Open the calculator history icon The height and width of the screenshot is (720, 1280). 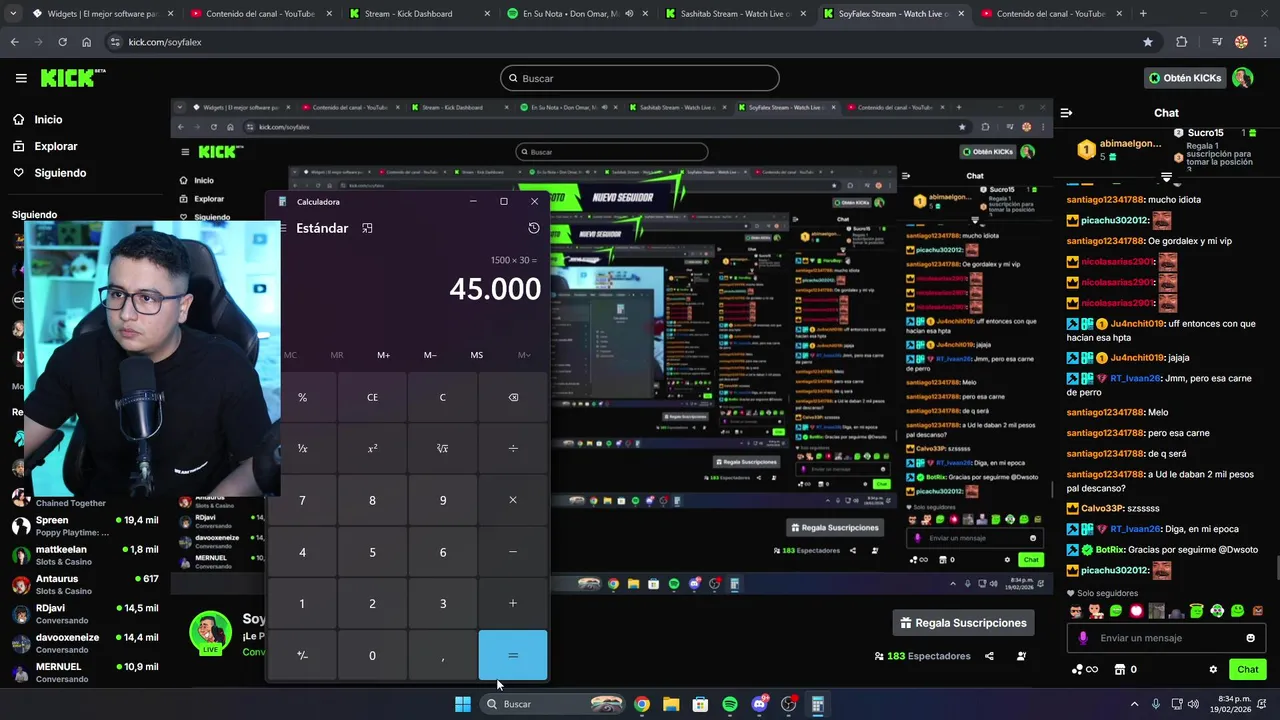click(534, 228)
